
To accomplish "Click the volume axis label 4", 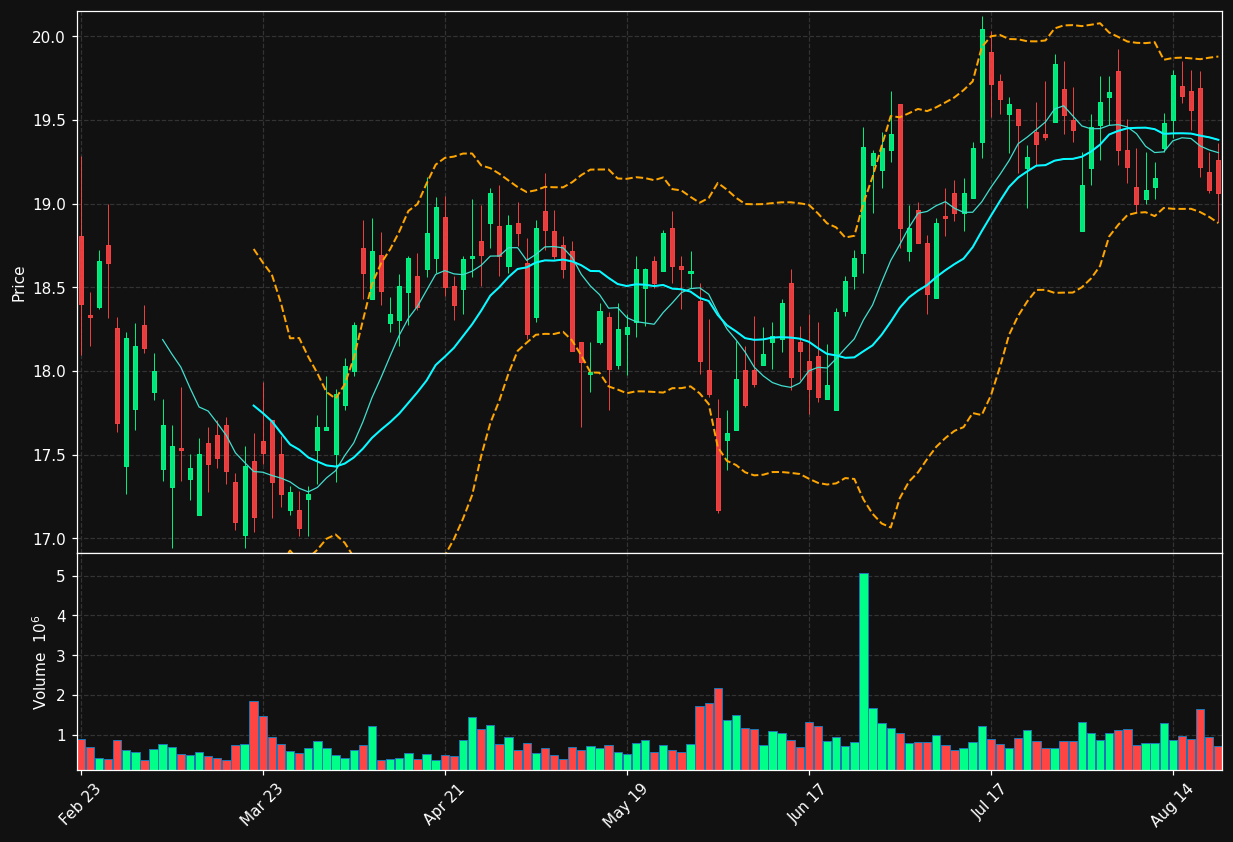I will click(60, 616).
